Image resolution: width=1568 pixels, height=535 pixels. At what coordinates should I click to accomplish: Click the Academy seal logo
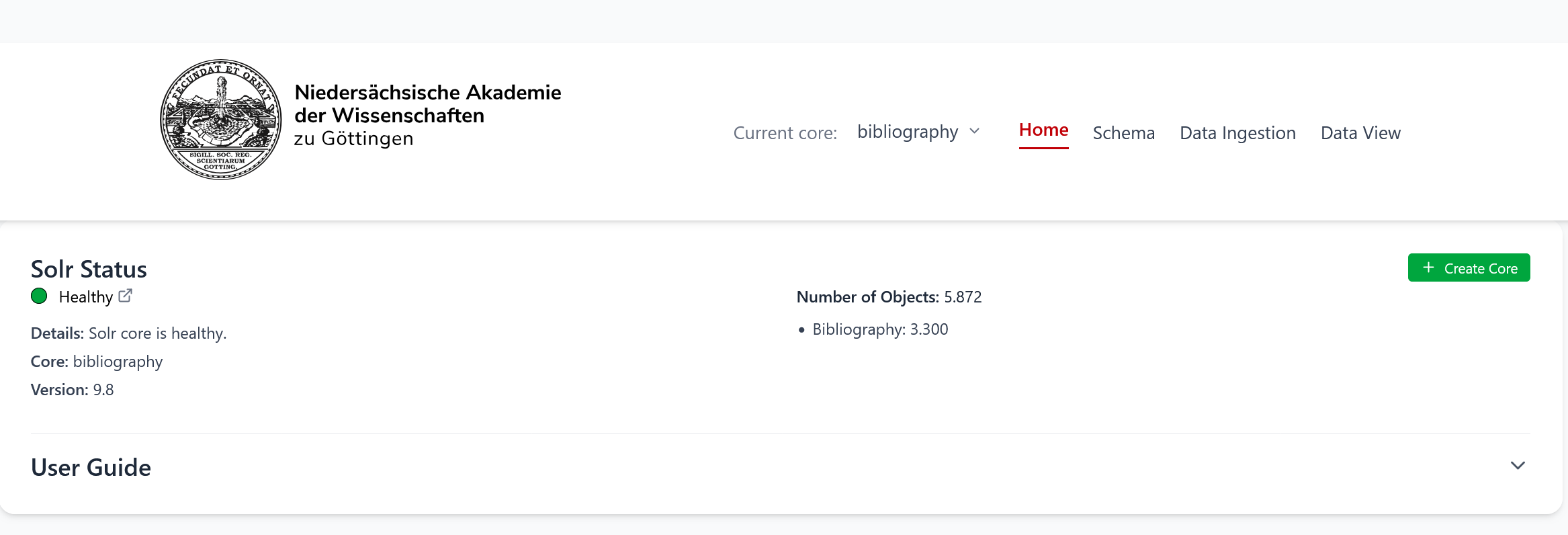[221, 120]
